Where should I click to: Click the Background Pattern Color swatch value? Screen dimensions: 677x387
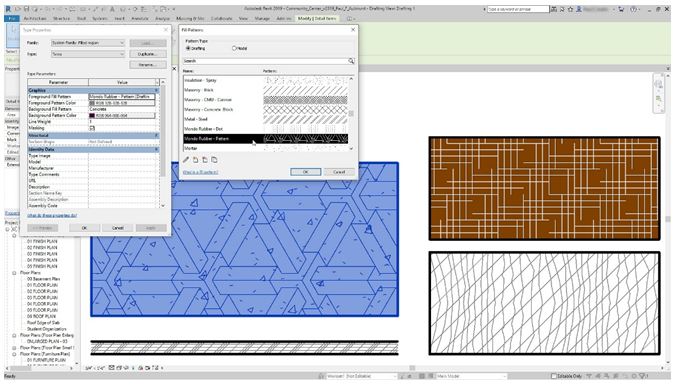[x=122, y=115]
